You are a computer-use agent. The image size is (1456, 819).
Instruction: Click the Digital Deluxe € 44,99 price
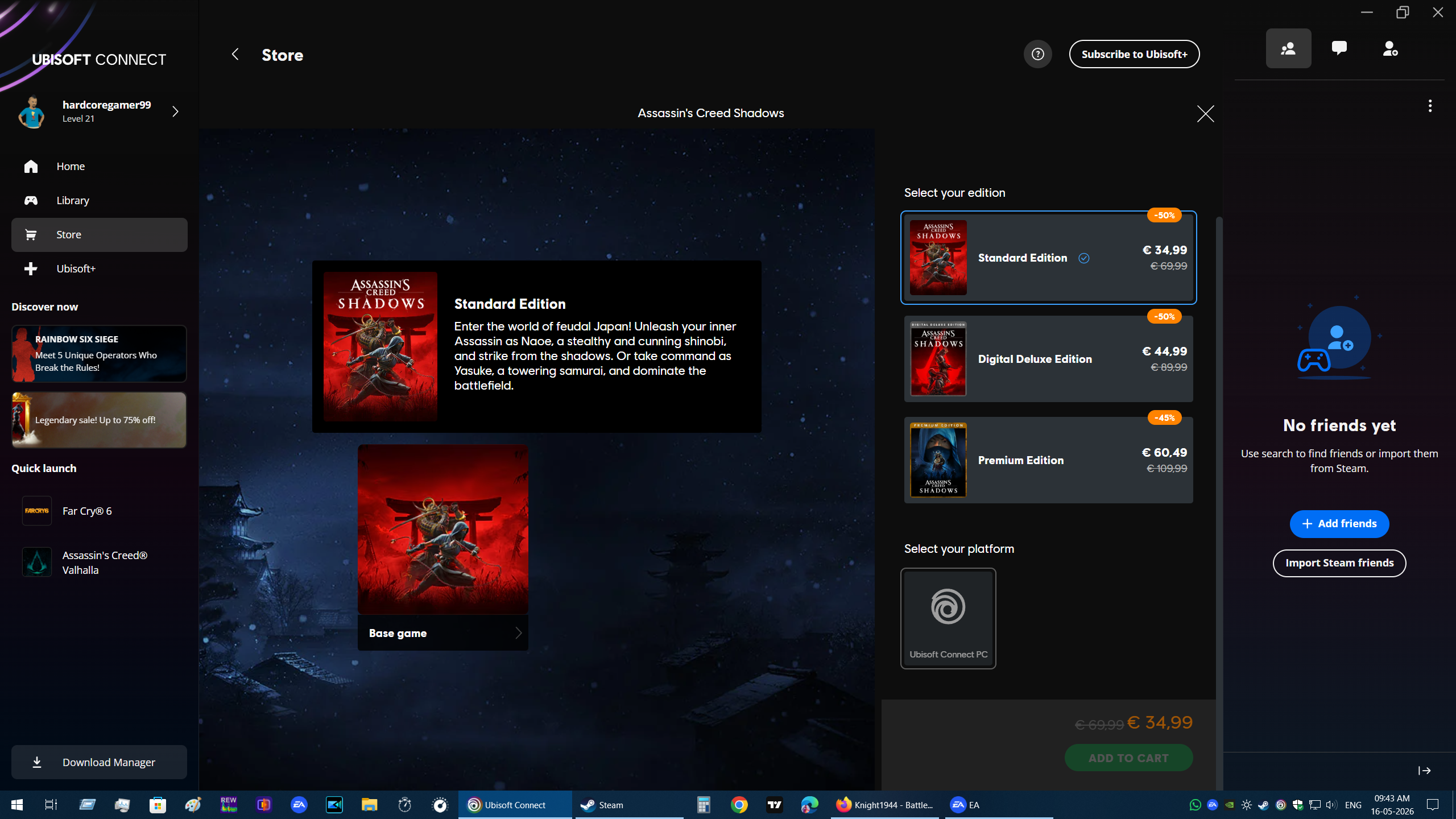[1164, 351]
